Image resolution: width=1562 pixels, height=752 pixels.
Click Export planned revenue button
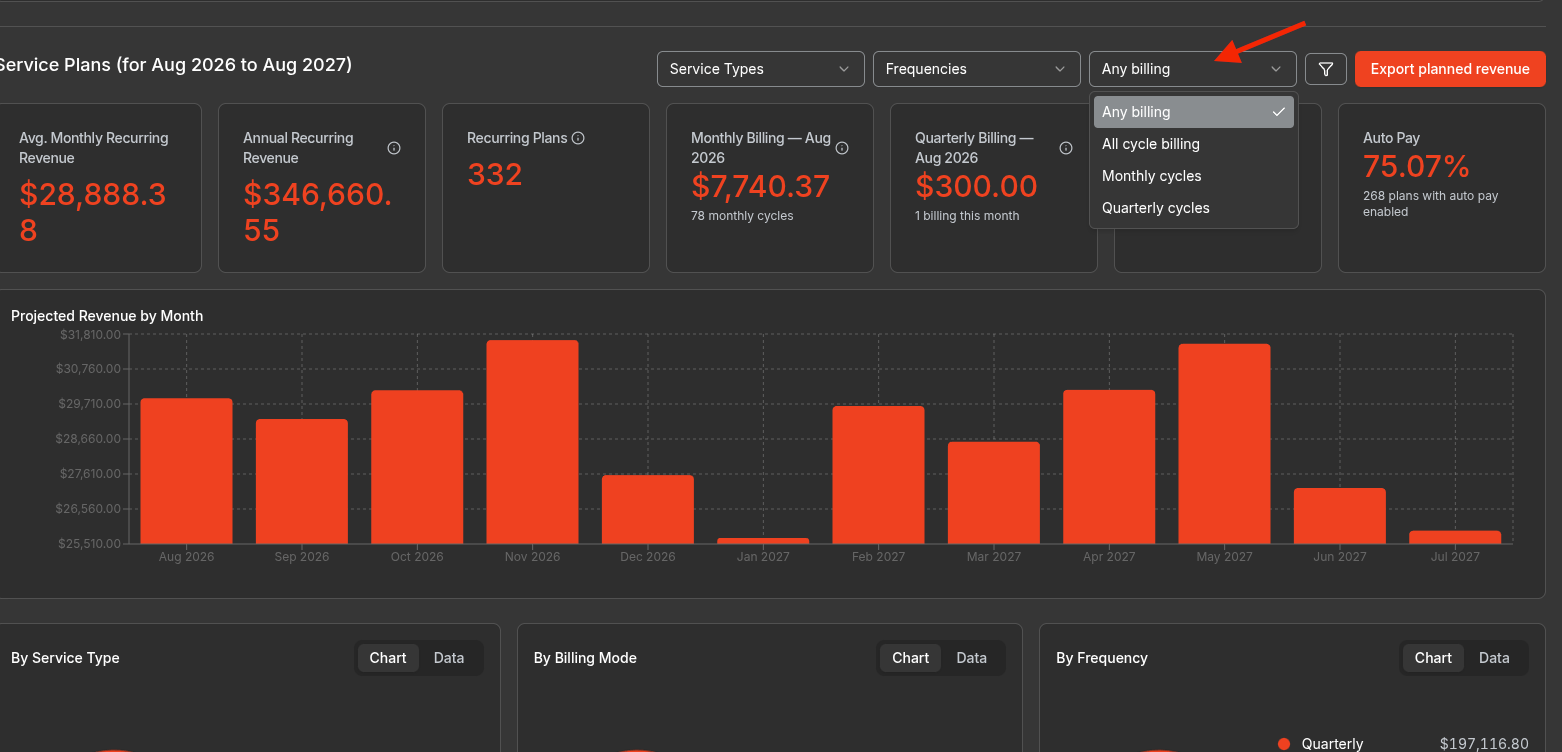[x=1450, y=69]
